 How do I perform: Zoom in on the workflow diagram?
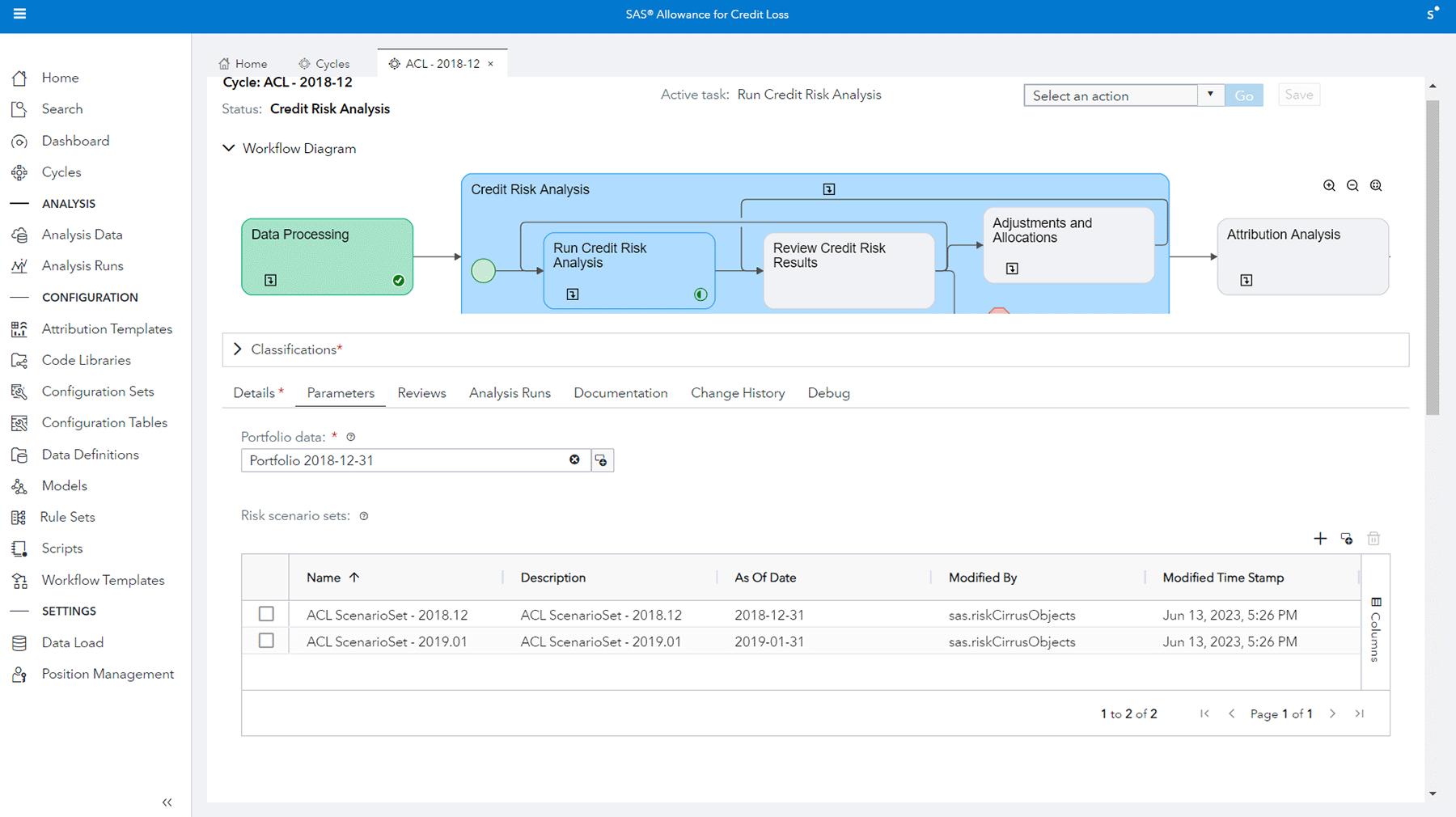click(1329, 186)
